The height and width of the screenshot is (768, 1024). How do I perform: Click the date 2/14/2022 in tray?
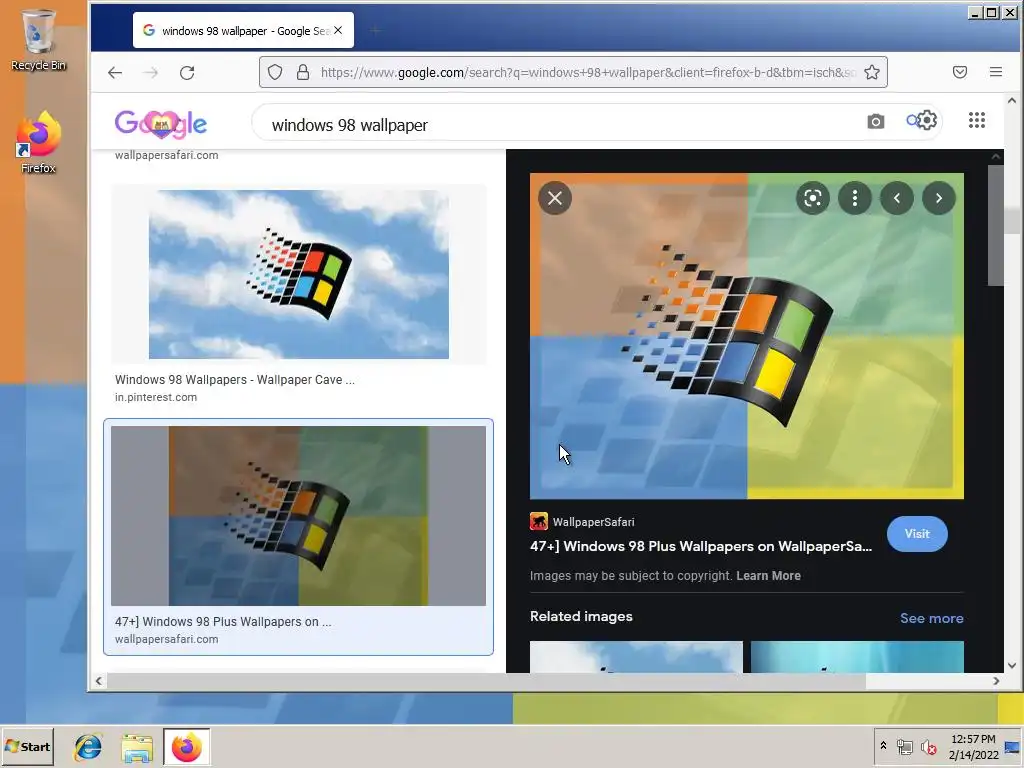pyautogui.click(x=973, y=755)
